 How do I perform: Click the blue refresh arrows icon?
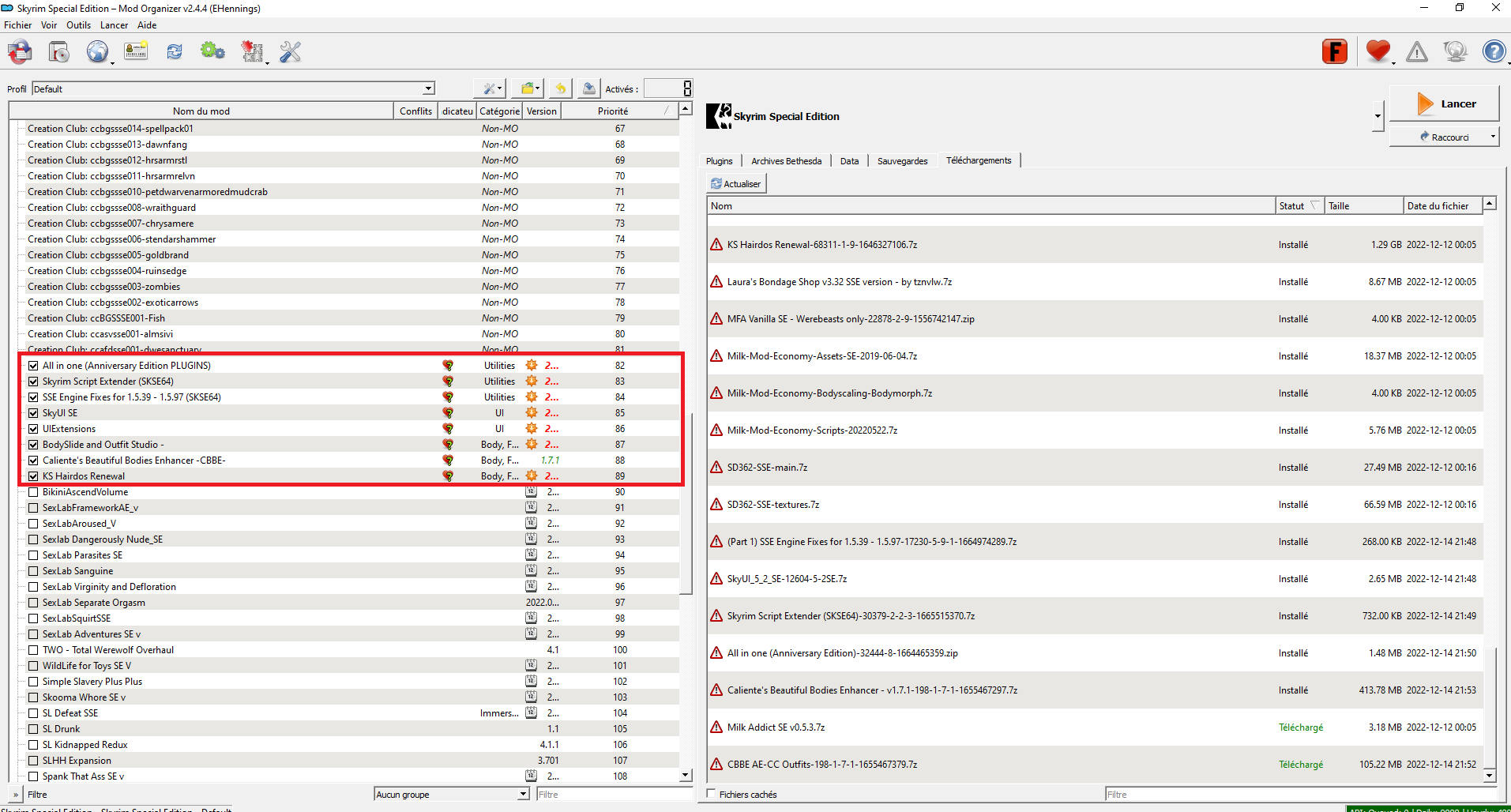(175, 52)
